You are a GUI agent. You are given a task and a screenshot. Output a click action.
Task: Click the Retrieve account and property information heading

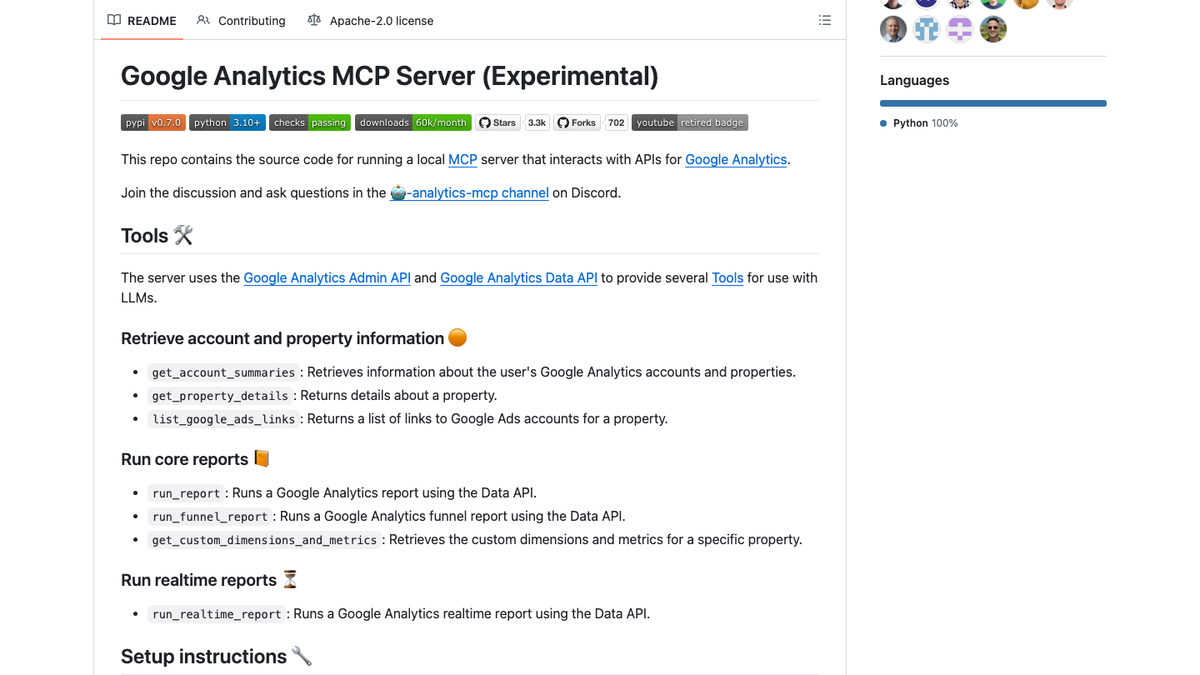pyautogui.click(x=294, y=338)
